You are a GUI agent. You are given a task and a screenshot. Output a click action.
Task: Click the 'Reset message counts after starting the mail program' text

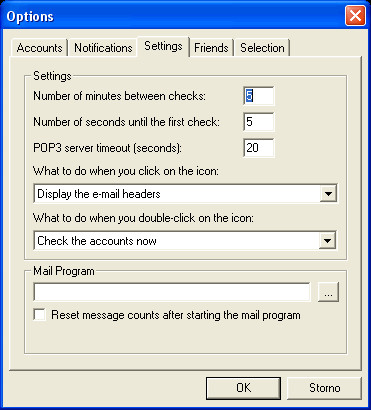176,315
